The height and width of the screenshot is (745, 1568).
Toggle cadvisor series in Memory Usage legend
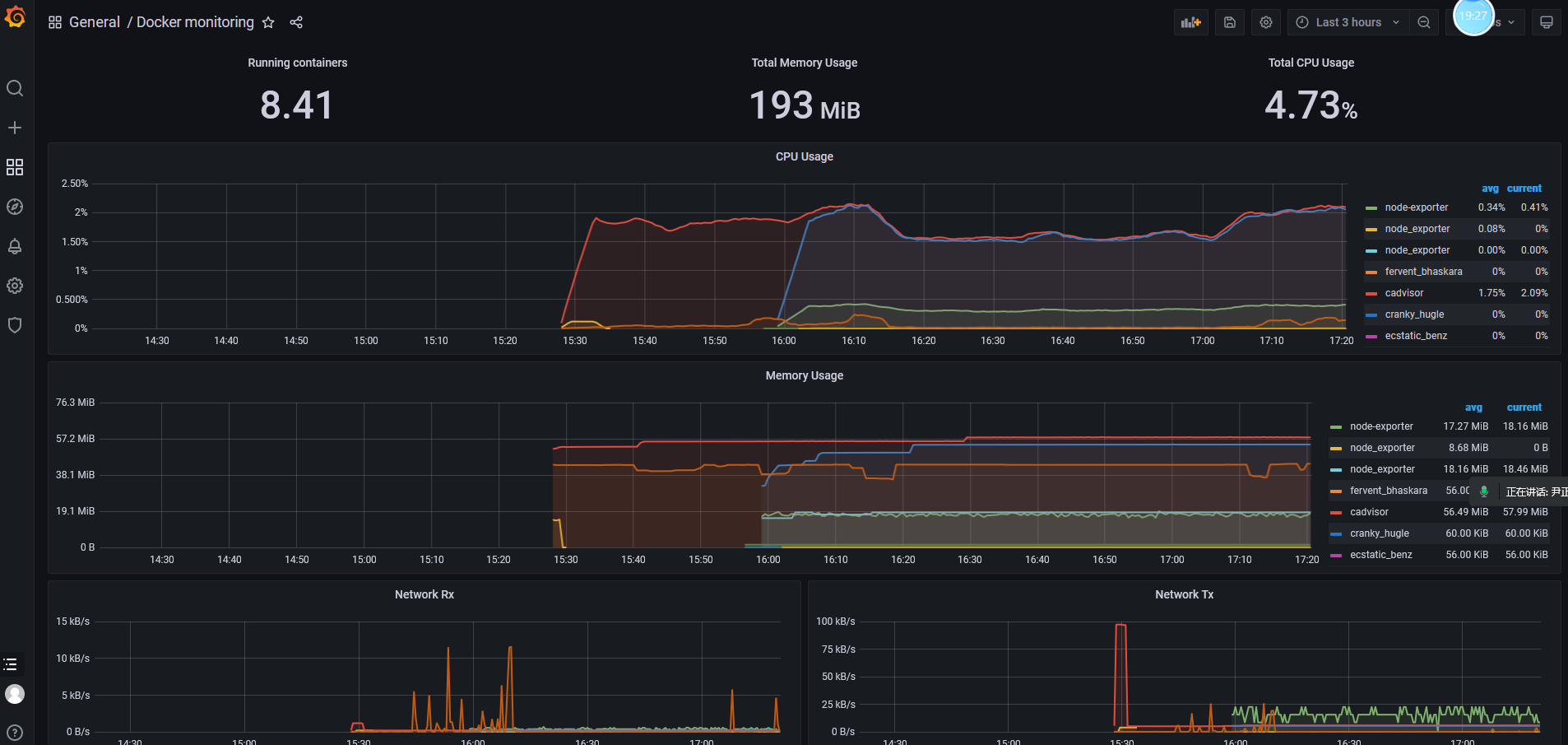1369,512
